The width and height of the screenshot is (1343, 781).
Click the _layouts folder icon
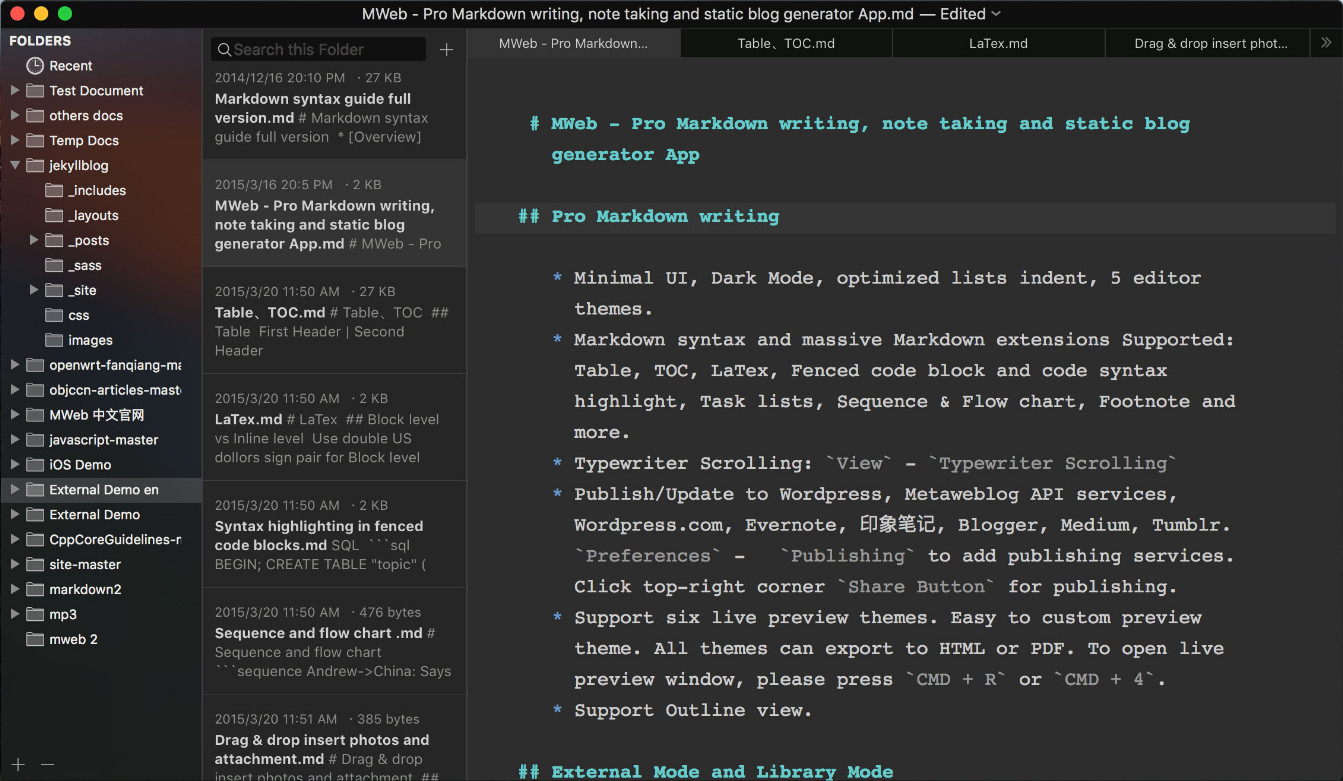point(55,216)
